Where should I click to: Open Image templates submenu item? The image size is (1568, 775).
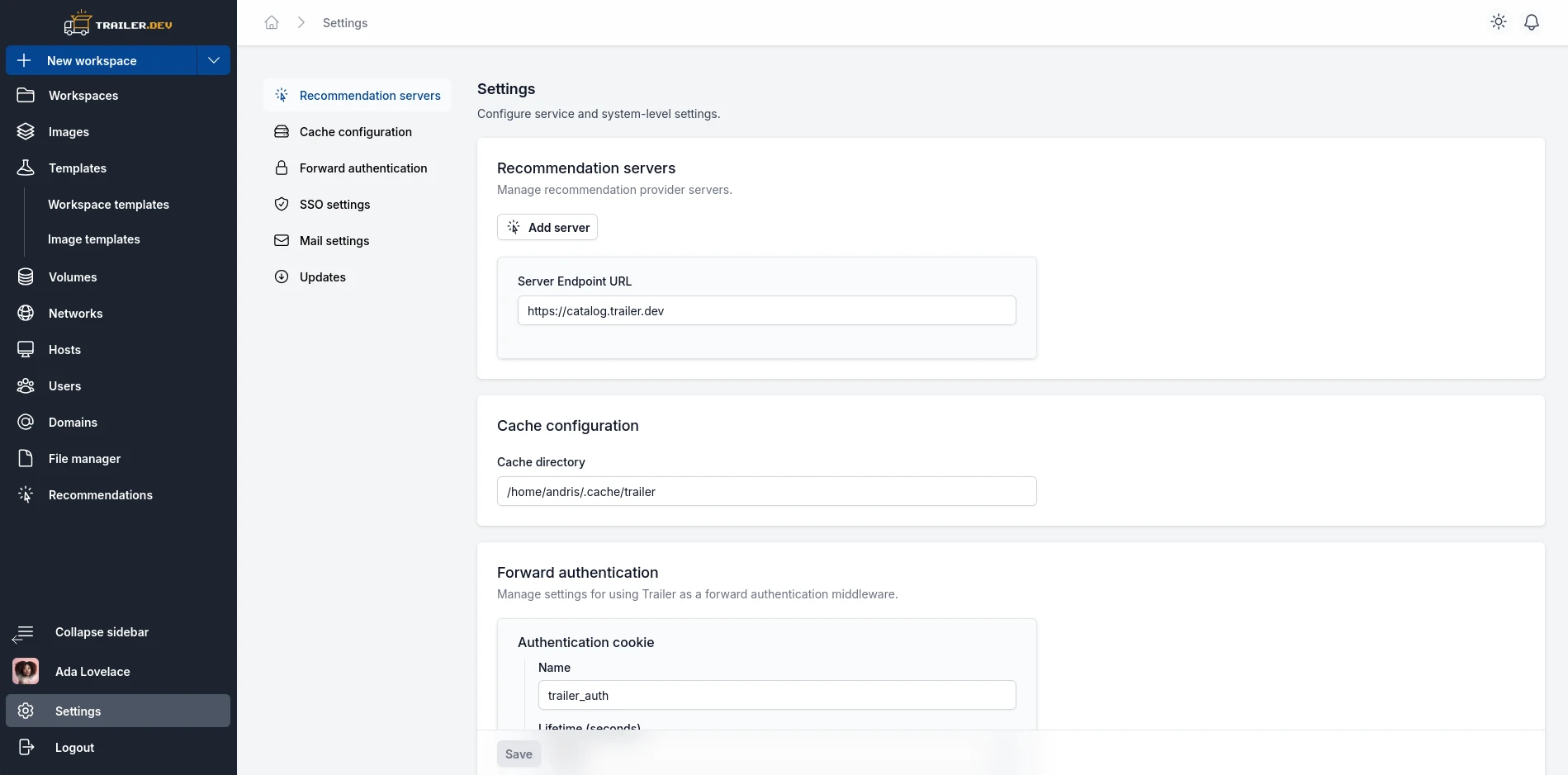click(94, 239)
